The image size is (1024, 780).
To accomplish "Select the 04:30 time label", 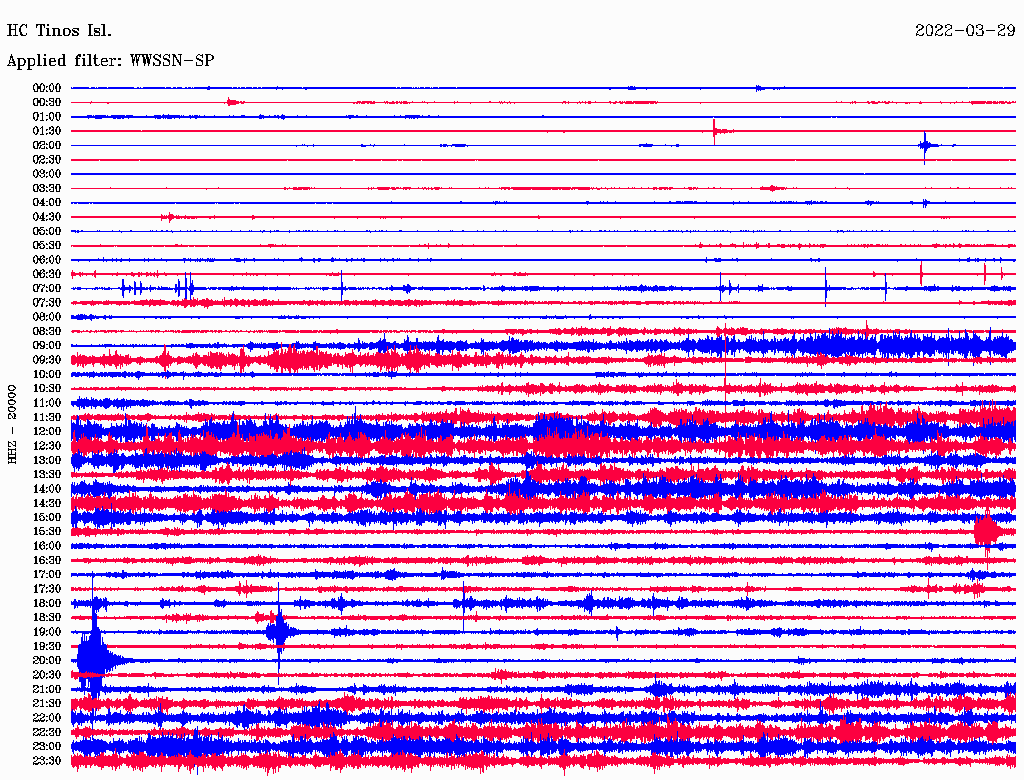I will tap(47, 217).
